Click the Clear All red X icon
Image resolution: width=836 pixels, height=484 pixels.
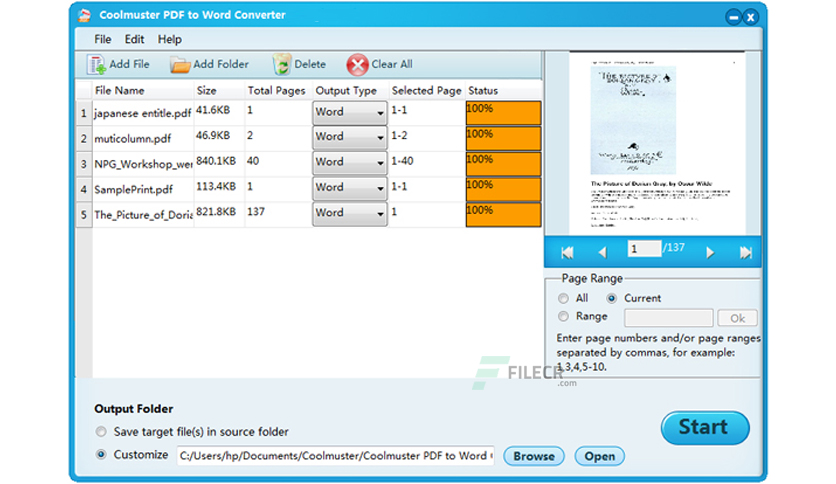[357, 65]
